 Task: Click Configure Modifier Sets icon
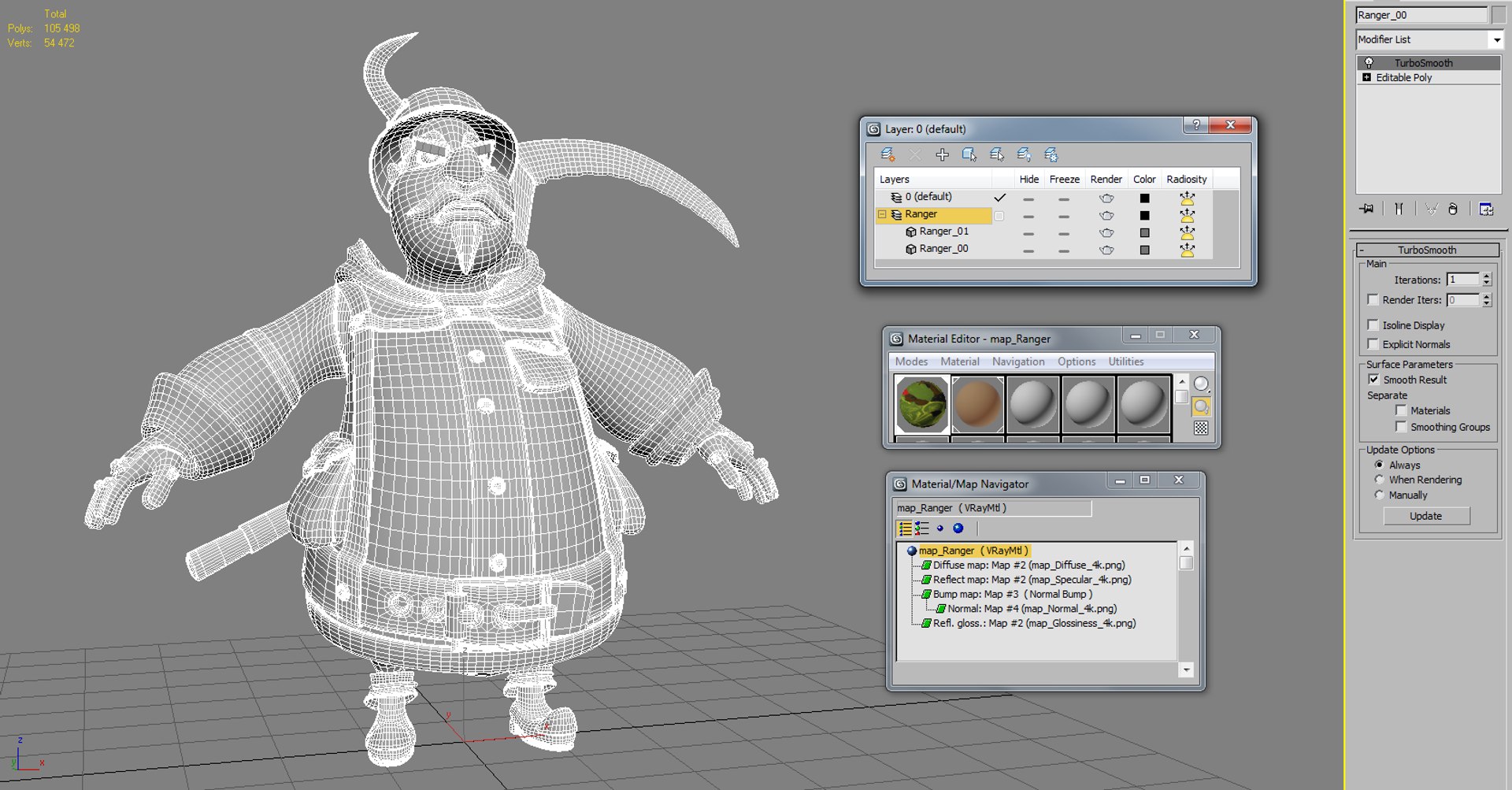(1486, 209)
